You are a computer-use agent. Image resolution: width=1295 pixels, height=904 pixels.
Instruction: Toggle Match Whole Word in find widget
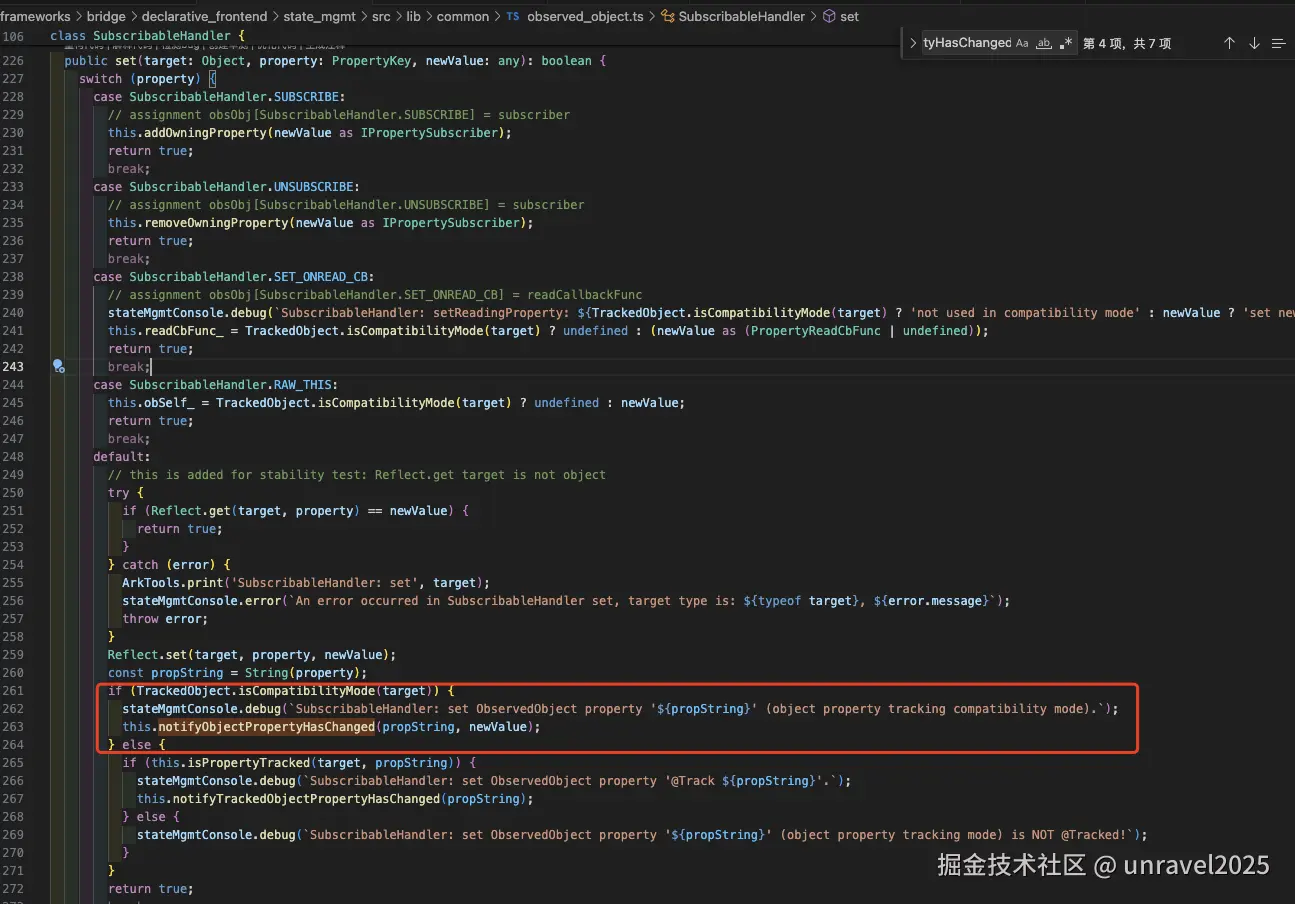point(1044,43)
